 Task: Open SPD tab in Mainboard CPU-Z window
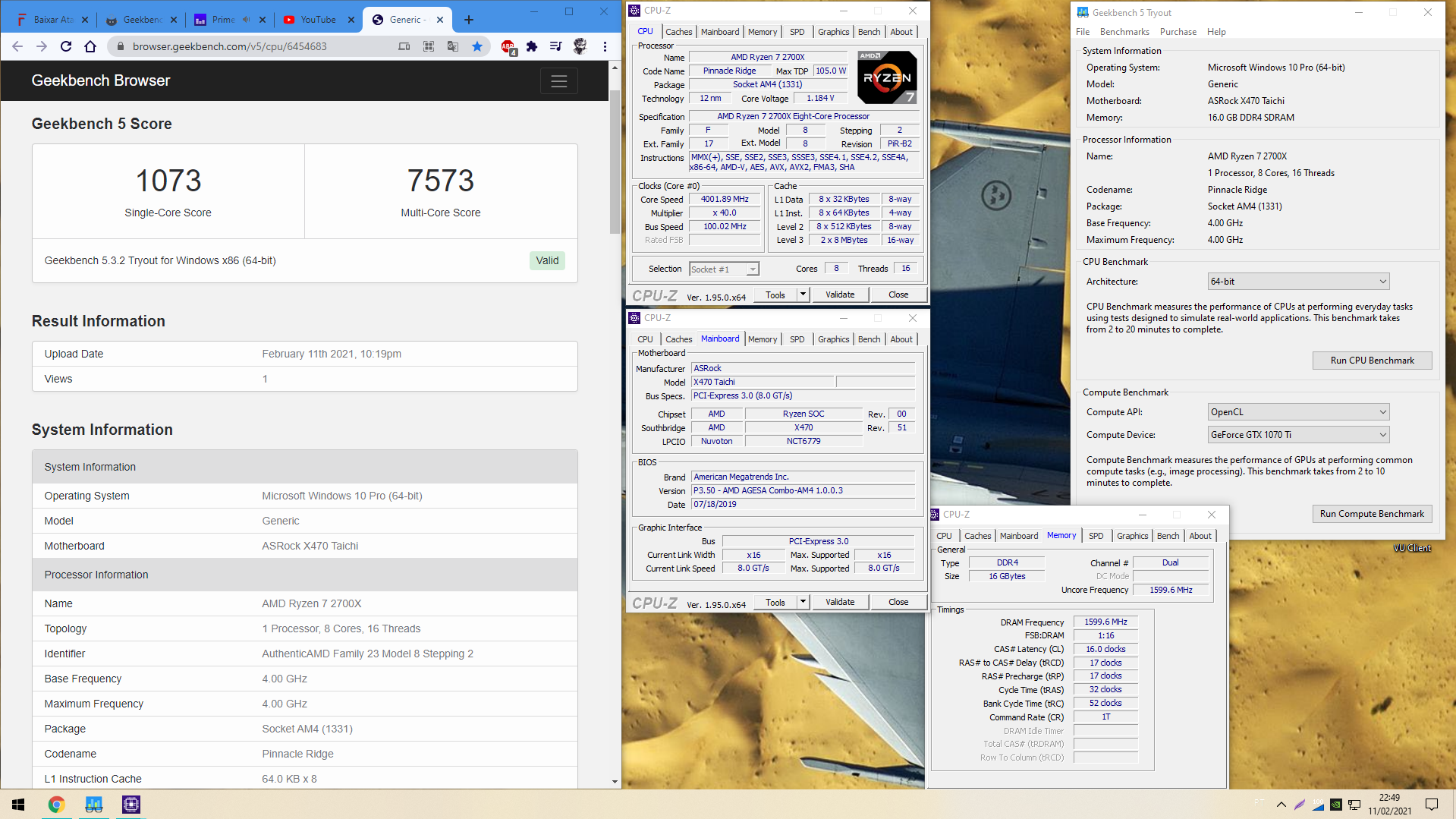pyautogui.click(x=797, y=339)
